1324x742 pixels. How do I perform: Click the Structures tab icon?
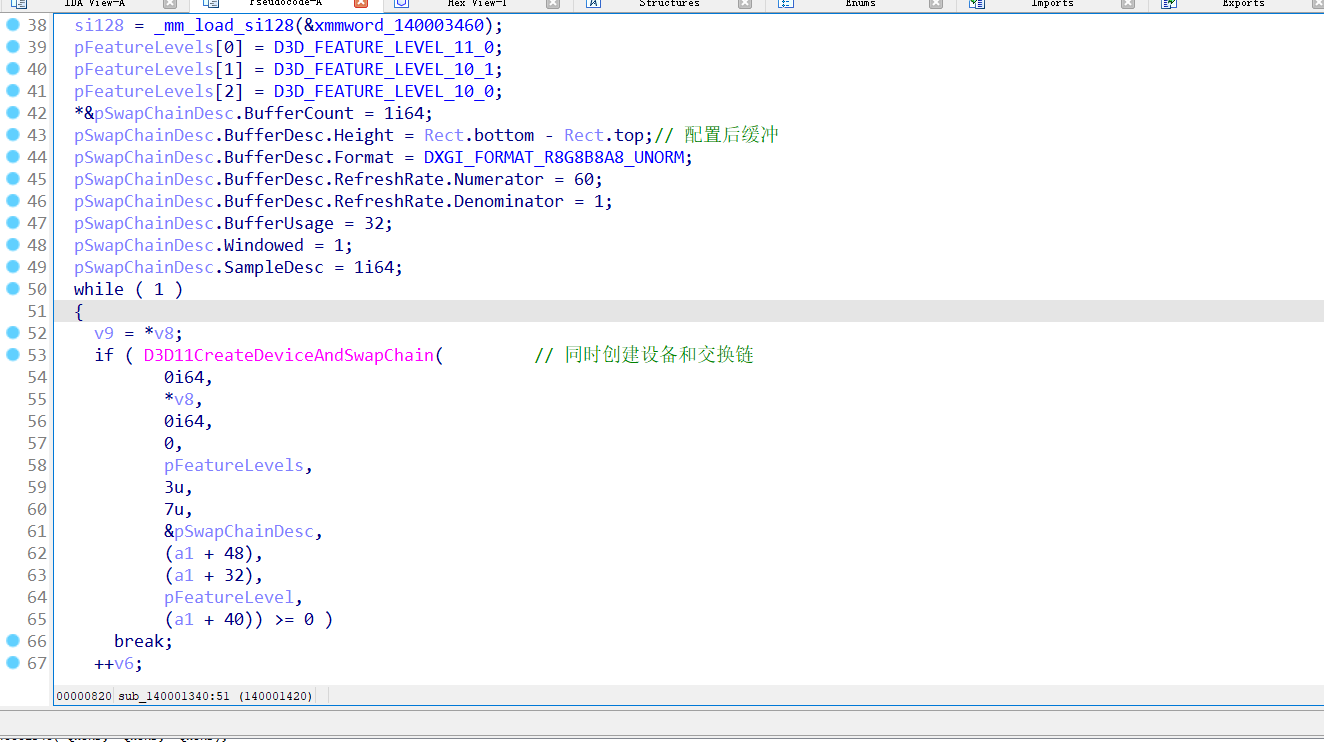point(593,4)
